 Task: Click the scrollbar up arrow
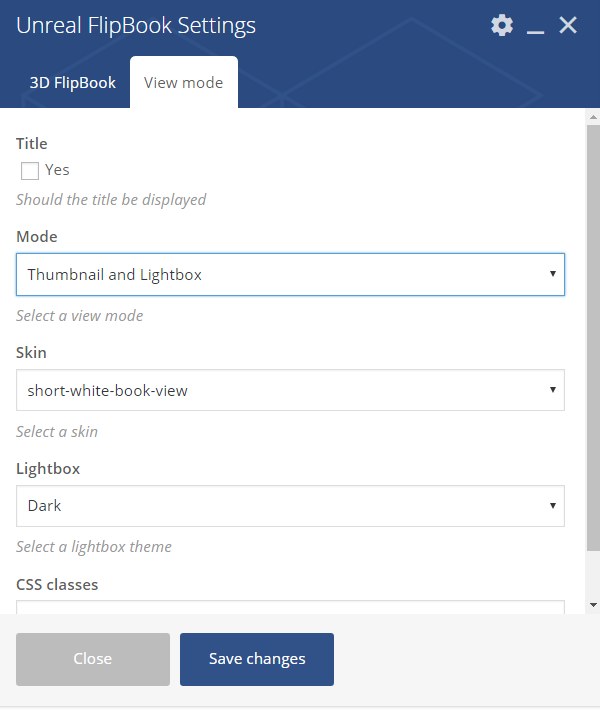point(593,117)
